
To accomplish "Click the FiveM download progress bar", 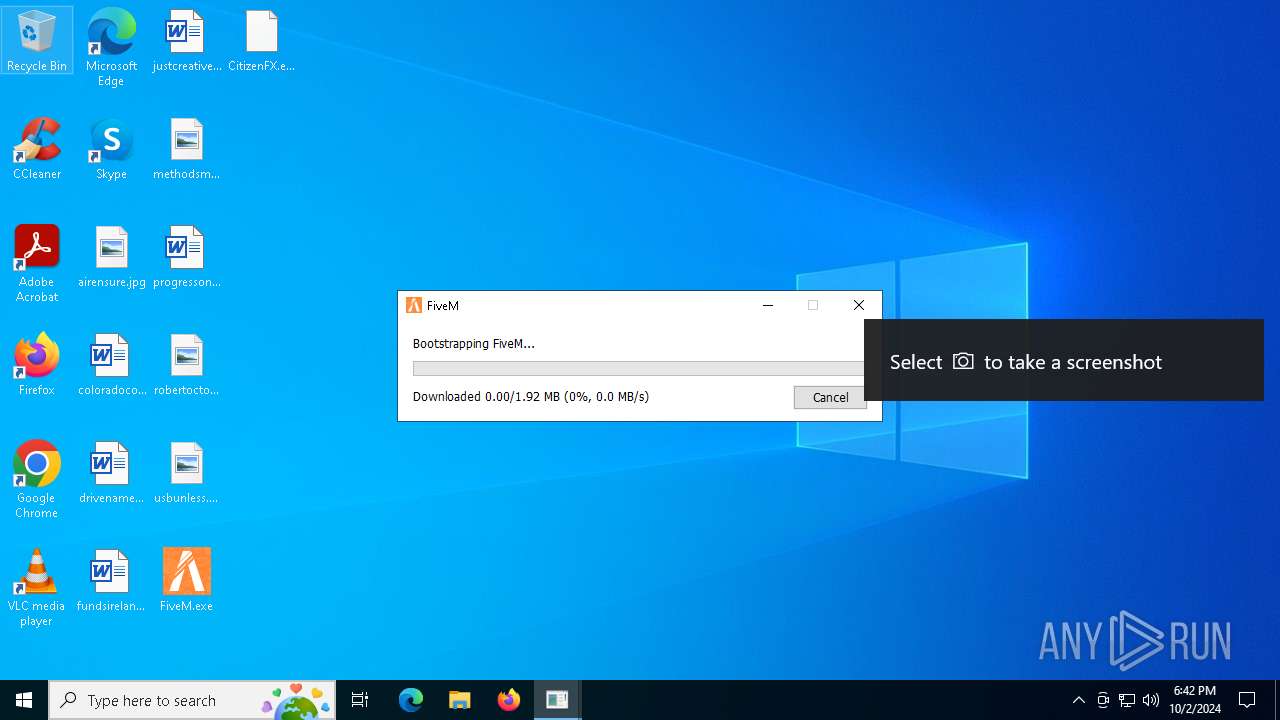I will pos(638,369).
